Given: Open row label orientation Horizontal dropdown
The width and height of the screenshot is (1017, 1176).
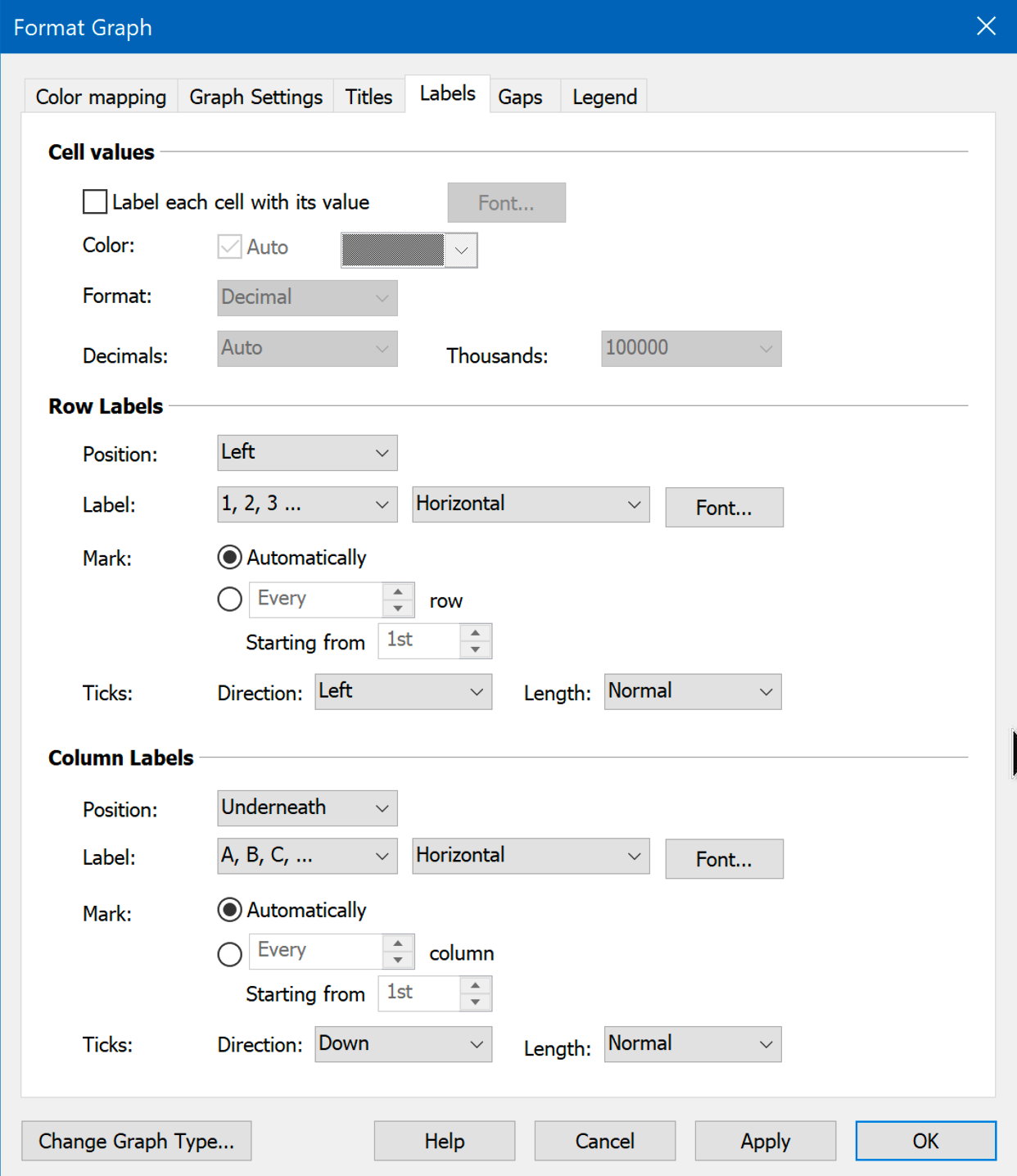Looking at the screenshot, I should click(x=530, y=504).
